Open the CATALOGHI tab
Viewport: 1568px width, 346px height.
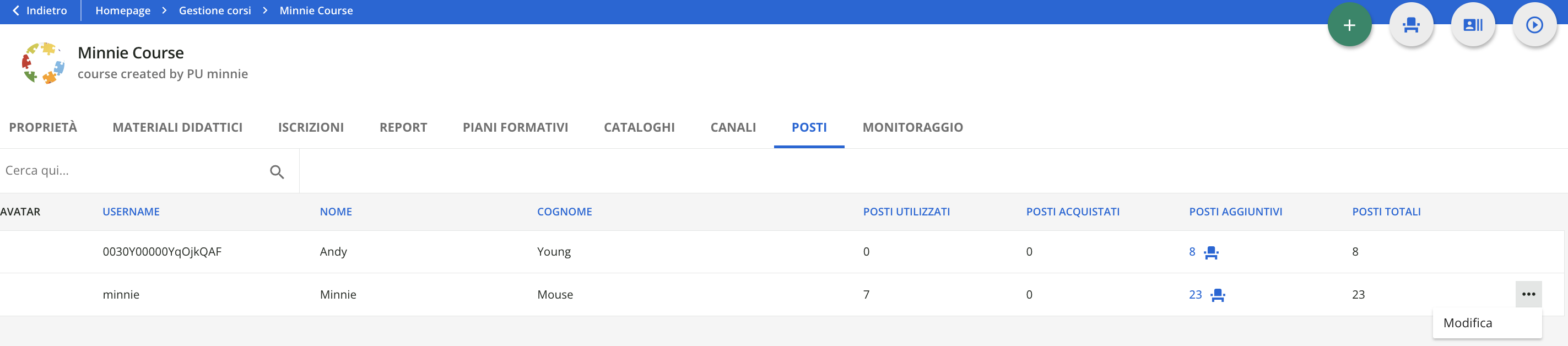pos(639,127)
